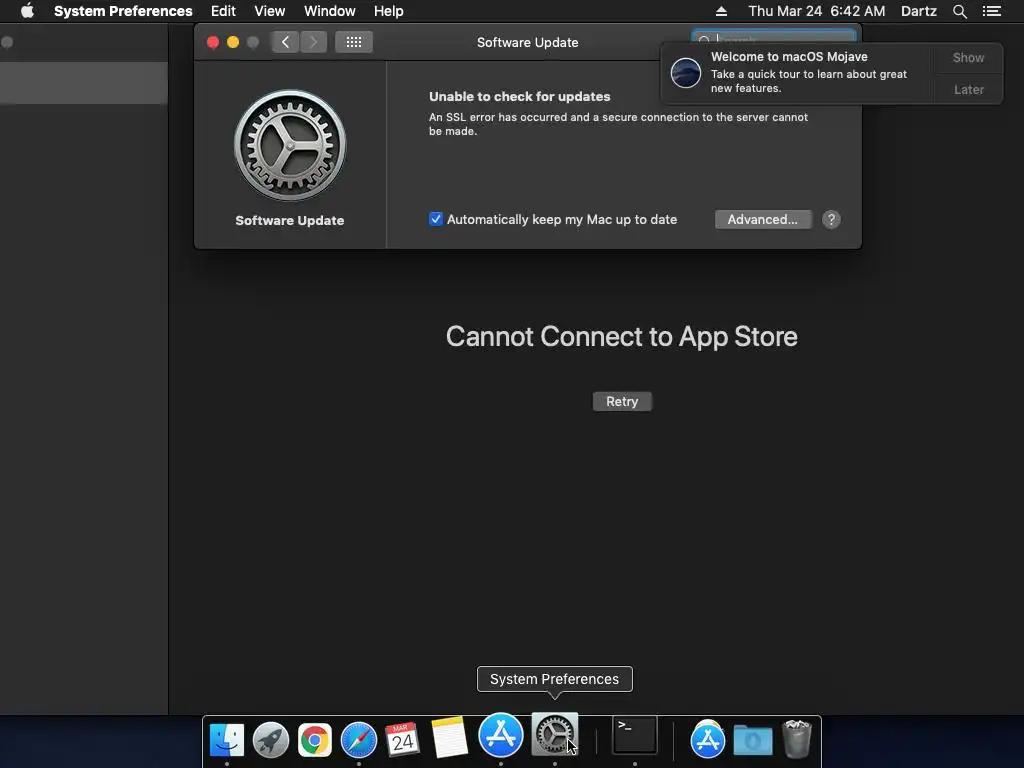Click the search field in Software Update window
This screenshot has width=1024, height=768.
click(773, 37)
